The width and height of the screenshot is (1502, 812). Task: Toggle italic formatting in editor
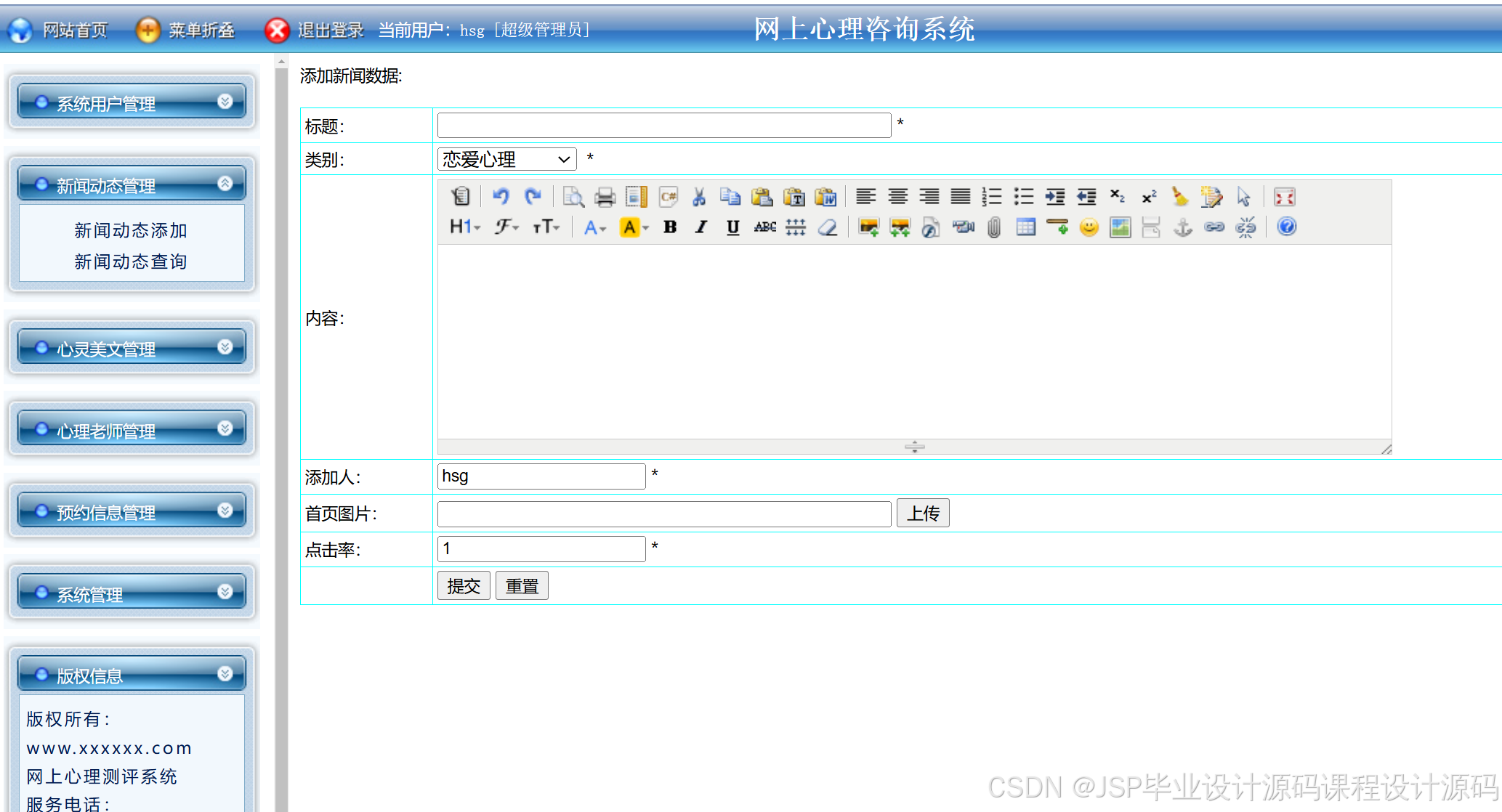click(701, 227)
